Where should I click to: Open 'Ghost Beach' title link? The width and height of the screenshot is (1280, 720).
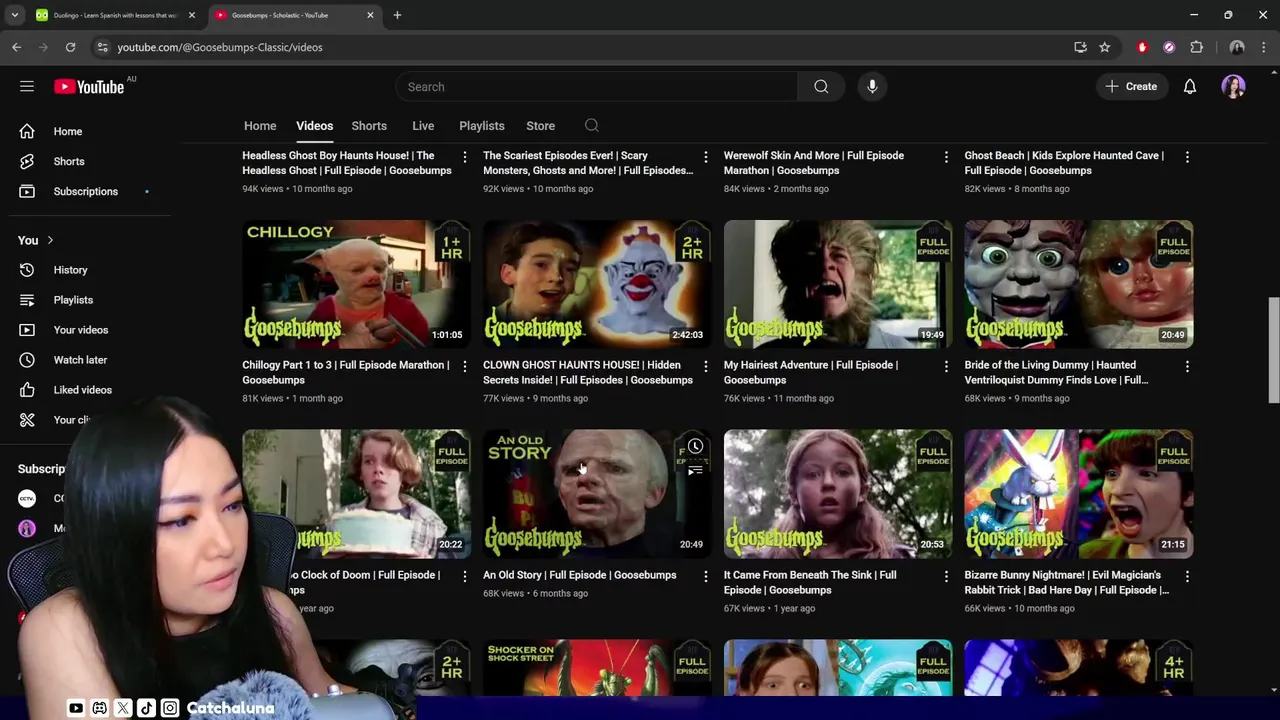coord(1064,163)
